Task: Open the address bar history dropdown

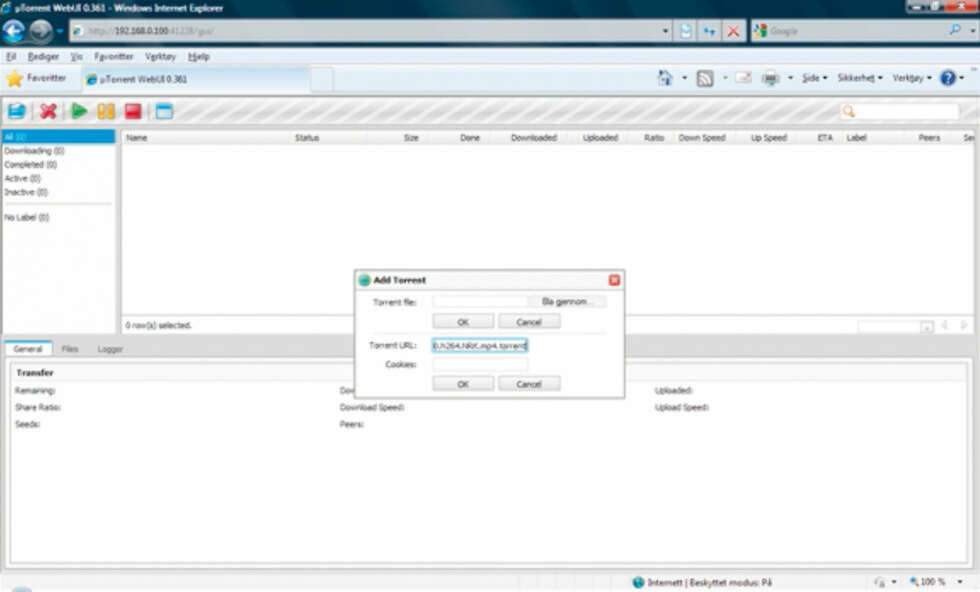Action: coord(665,31)
